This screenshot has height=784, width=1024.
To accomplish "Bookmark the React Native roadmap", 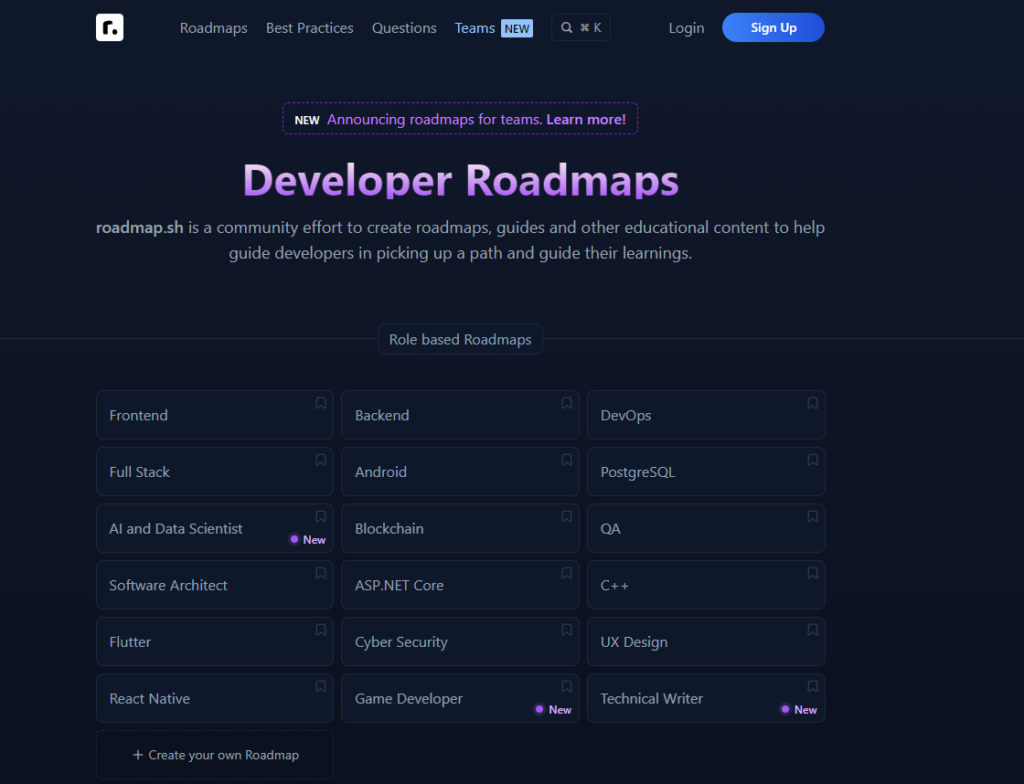I will (321, 687).
